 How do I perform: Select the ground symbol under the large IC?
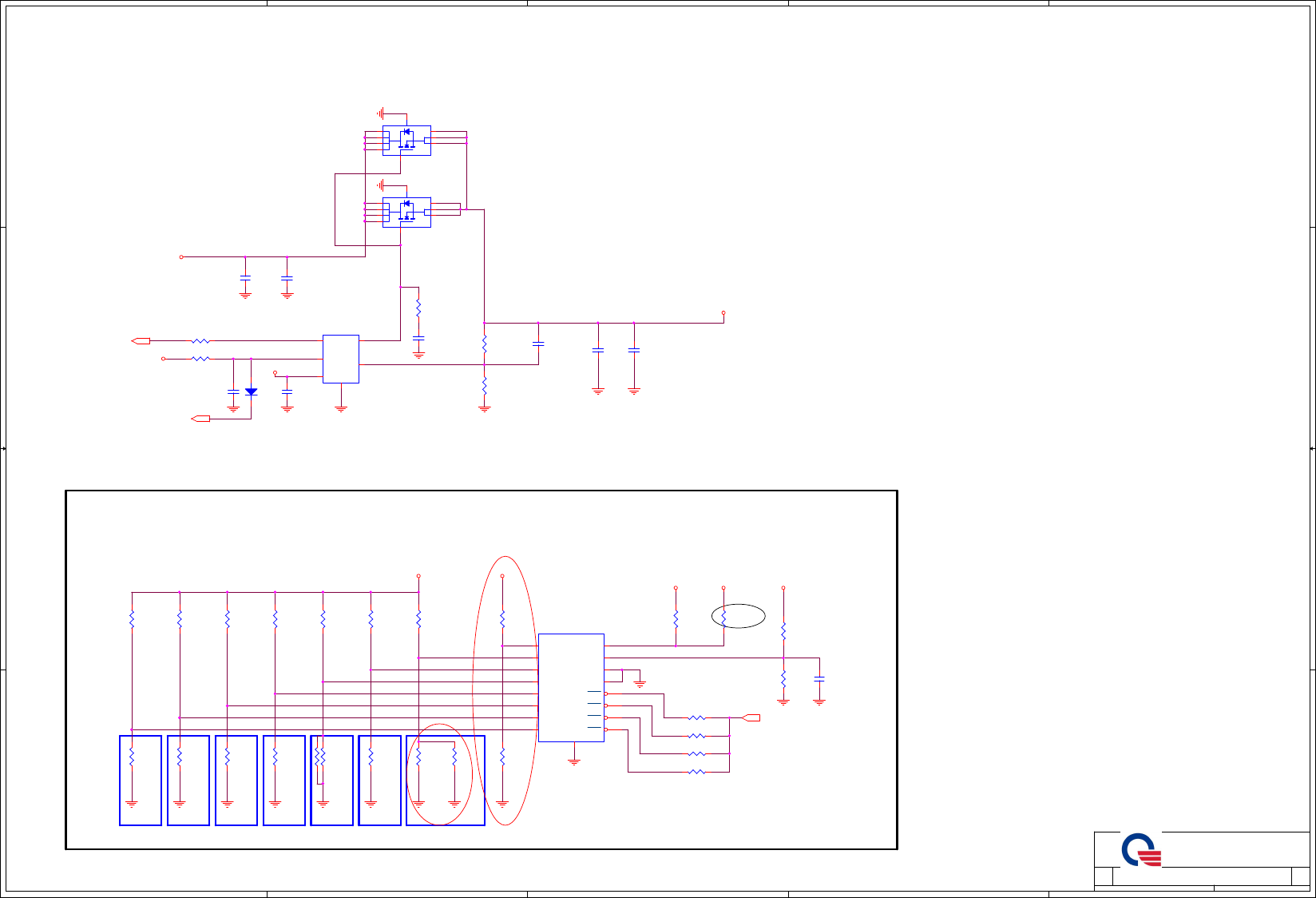[x=573, y=761]
